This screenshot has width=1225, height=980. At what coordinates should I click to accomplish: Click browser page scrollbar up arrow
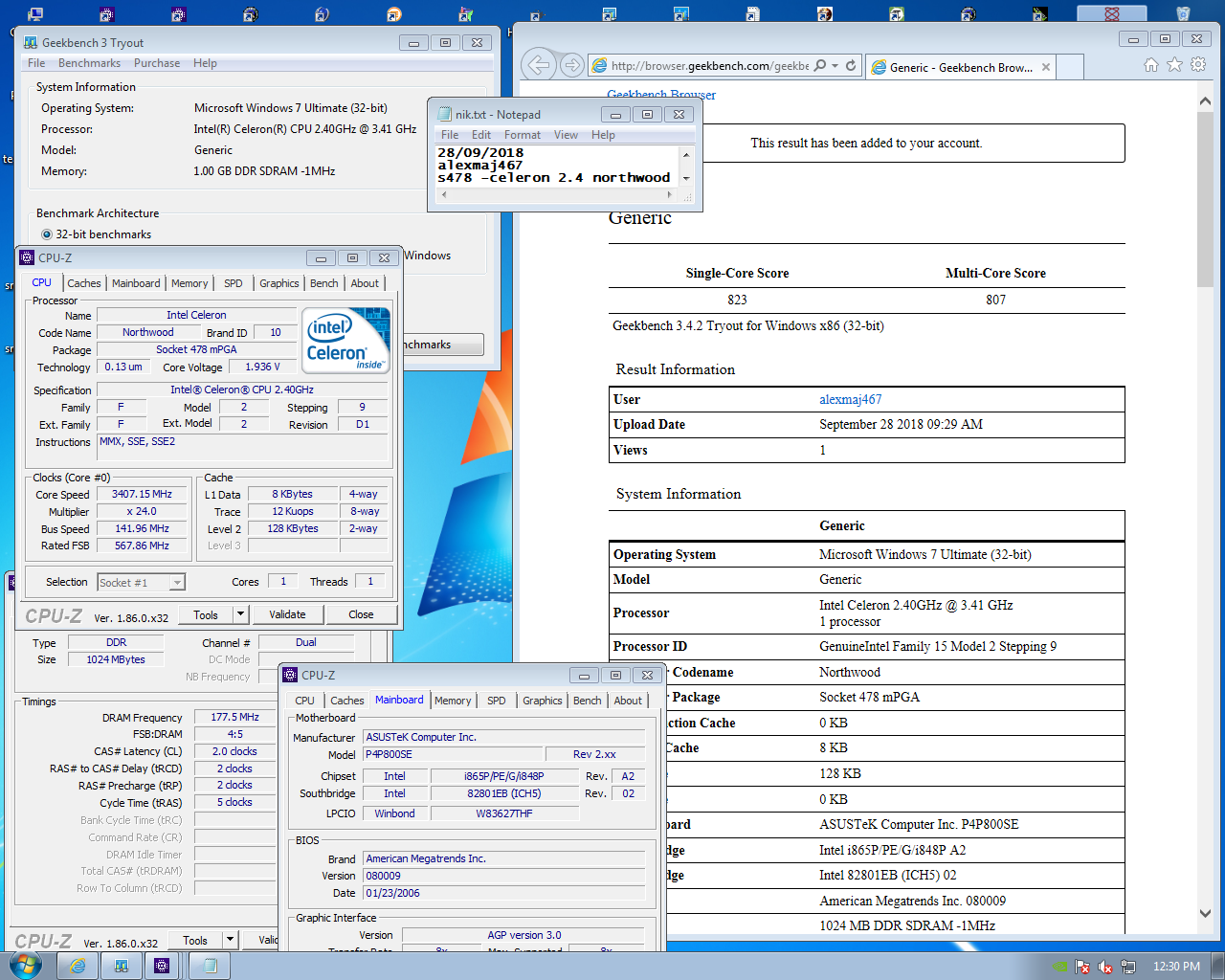[1205, 100]
